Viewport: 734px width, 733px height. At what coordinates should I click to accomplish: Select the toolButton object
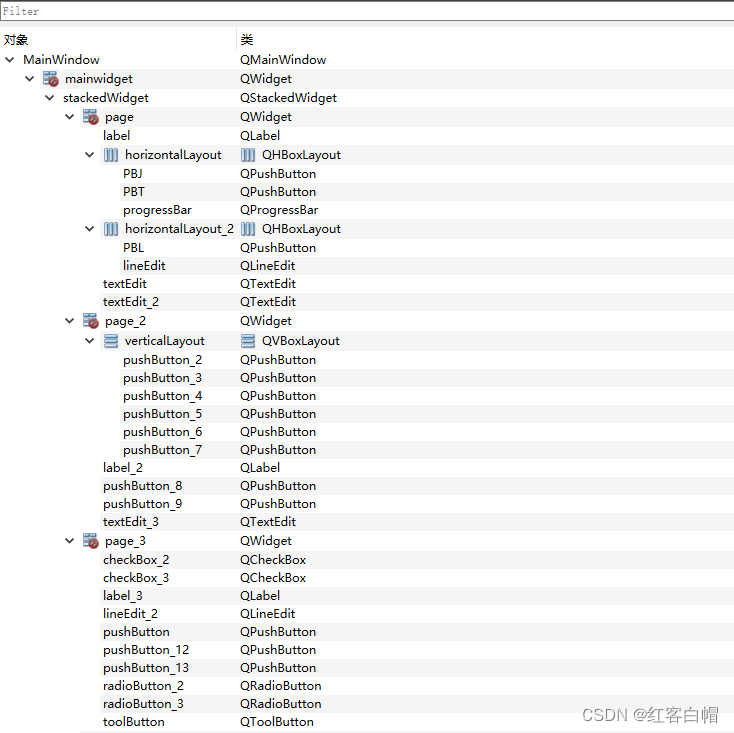pyautogui.click(x=133, y=722)
